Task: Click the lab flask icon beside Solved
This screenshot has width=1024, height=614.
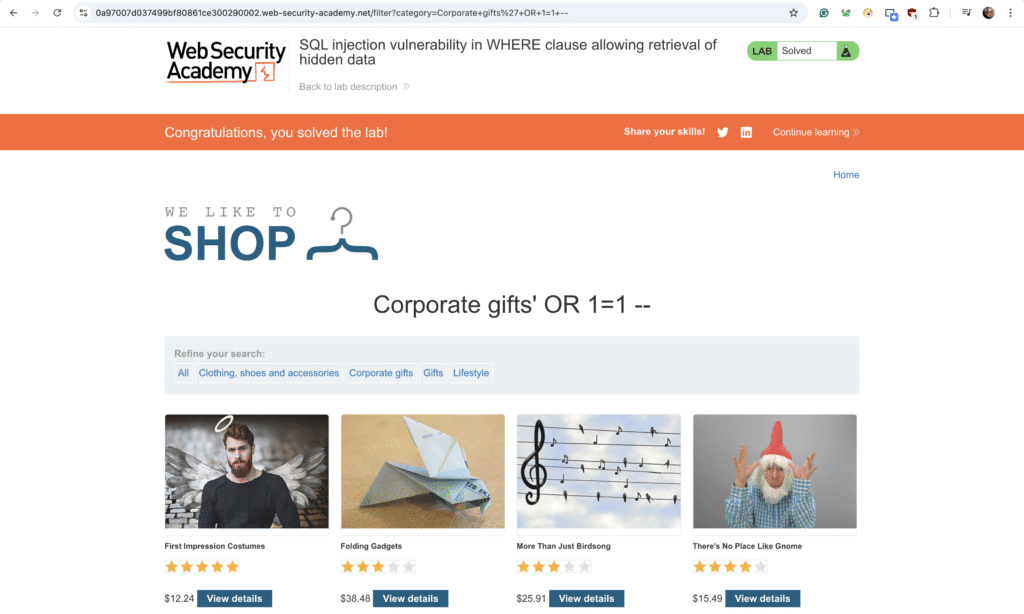Action: coord(846,51)
